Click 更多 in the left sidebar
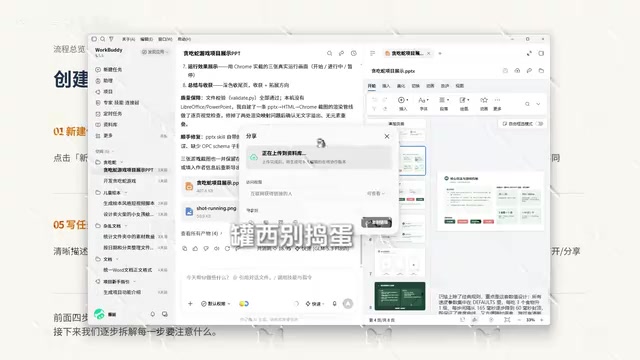This screenshot has height=360, width=640. 104,136
